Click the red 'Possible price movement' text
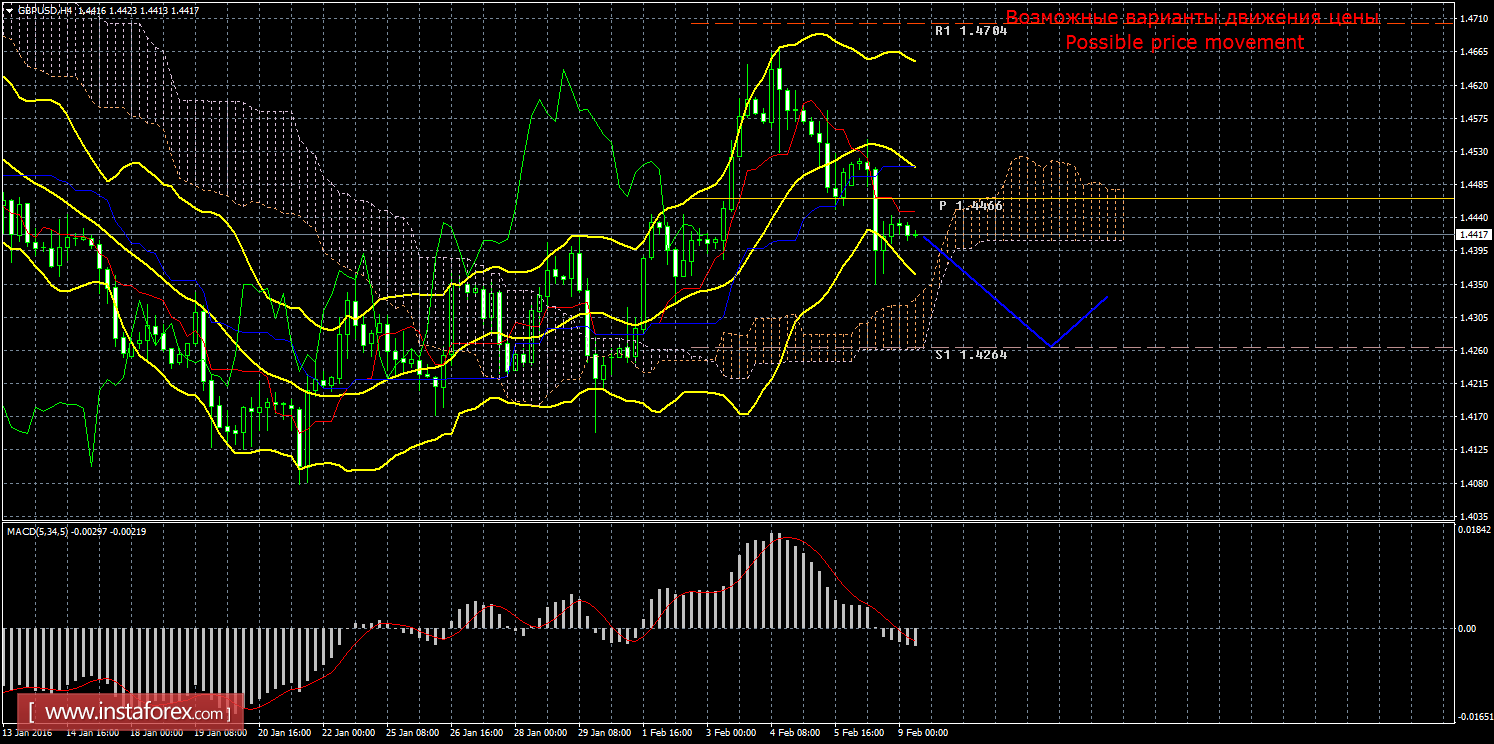The image size is (1494, 744). pyautogui.click(x=1184, y=43)
